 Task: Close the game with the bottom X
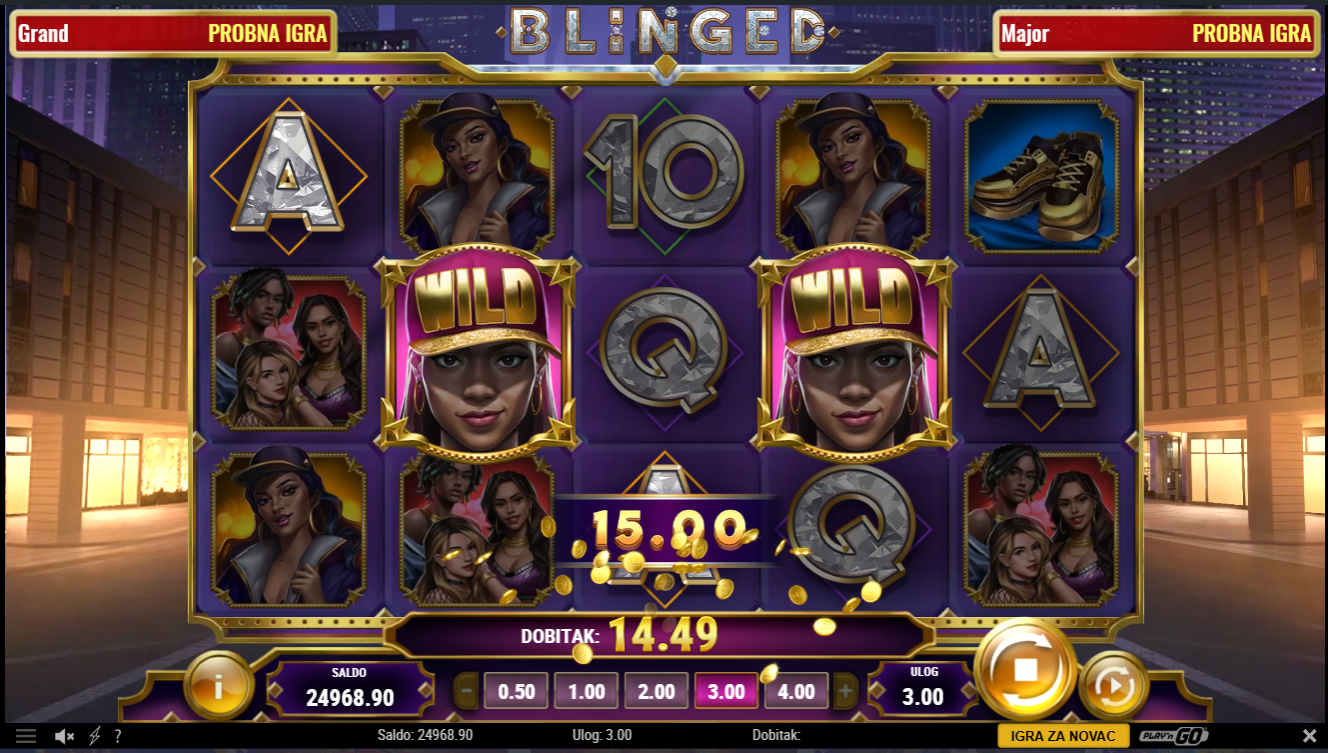coord(1310,736)
